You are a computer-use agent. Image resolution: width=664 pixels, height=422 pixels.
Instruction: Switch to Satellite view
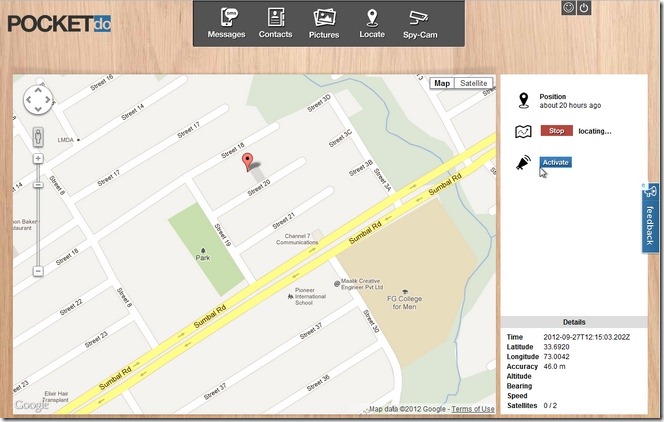473,83
